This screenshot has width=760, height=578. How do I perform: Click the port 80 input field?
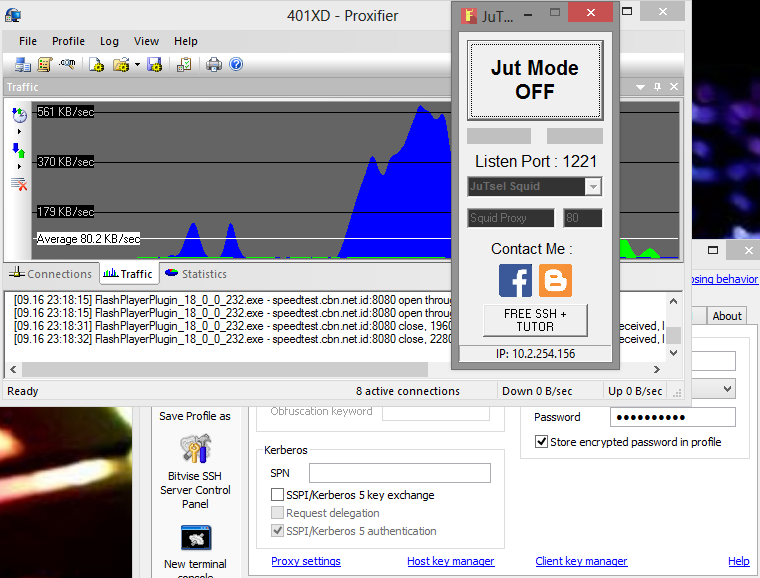click(583, 218)
